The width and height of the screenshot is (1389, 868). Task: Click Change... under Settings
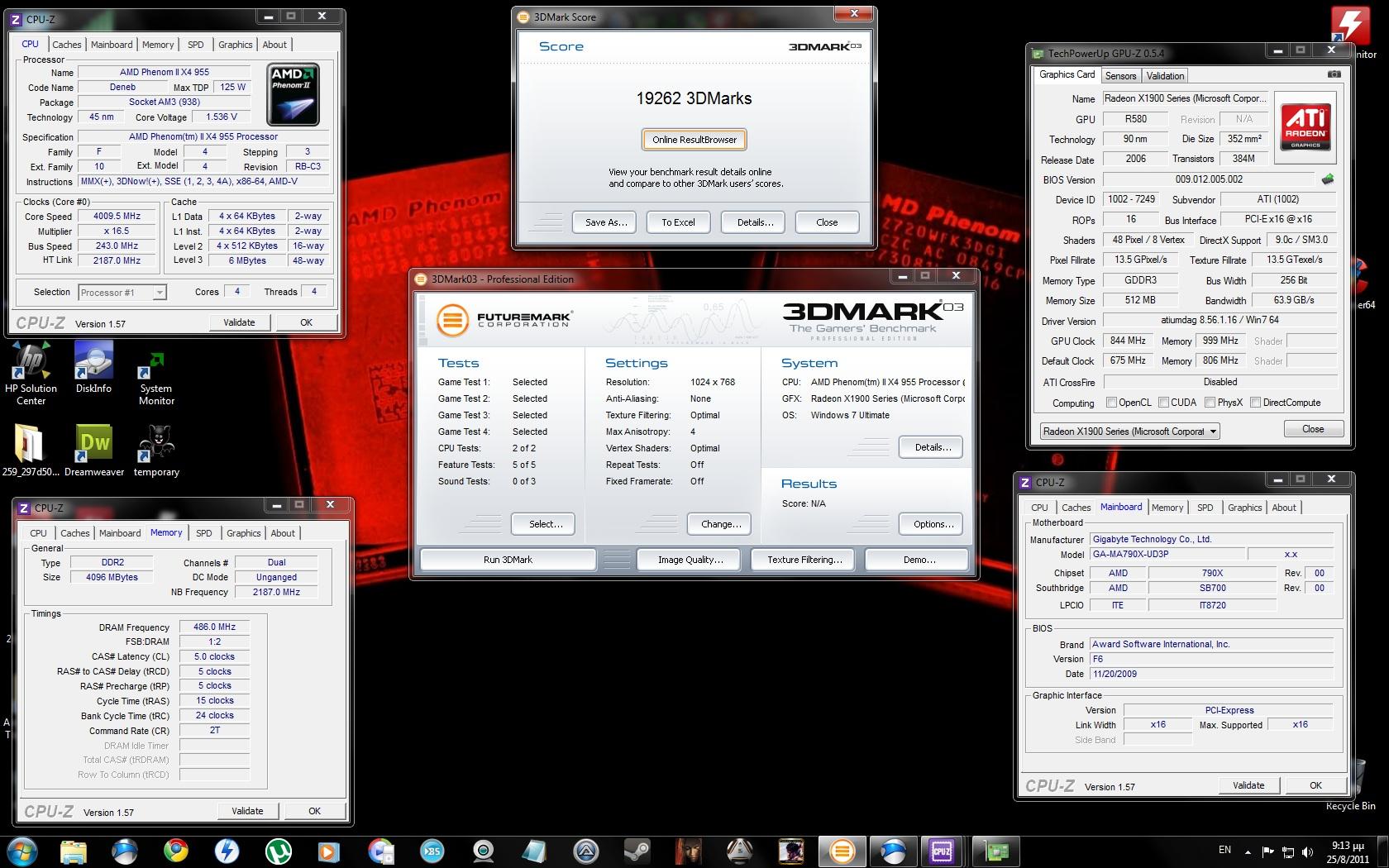721,524
